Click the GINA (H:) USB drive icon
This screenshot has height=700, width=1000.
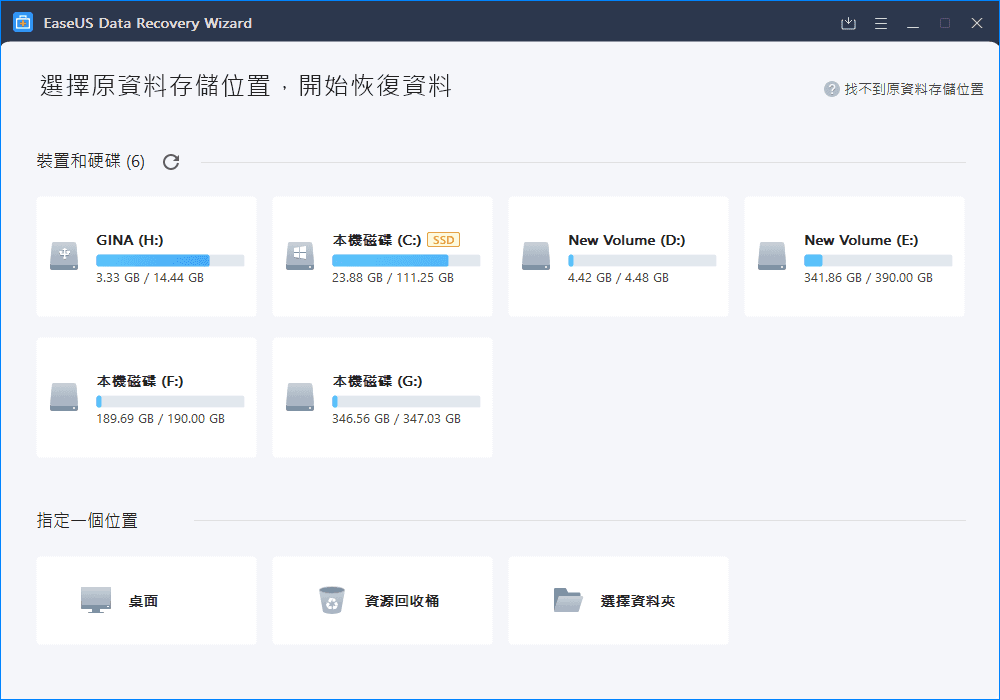pyautogui.click(x=64, y=256)
